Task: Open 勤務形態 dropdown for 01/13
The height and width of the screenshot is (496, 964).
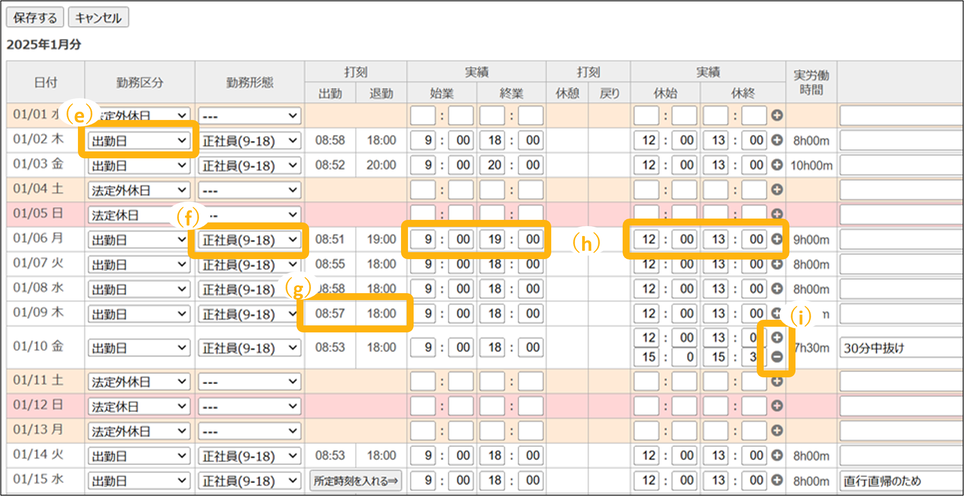Action: click(250, 431)
